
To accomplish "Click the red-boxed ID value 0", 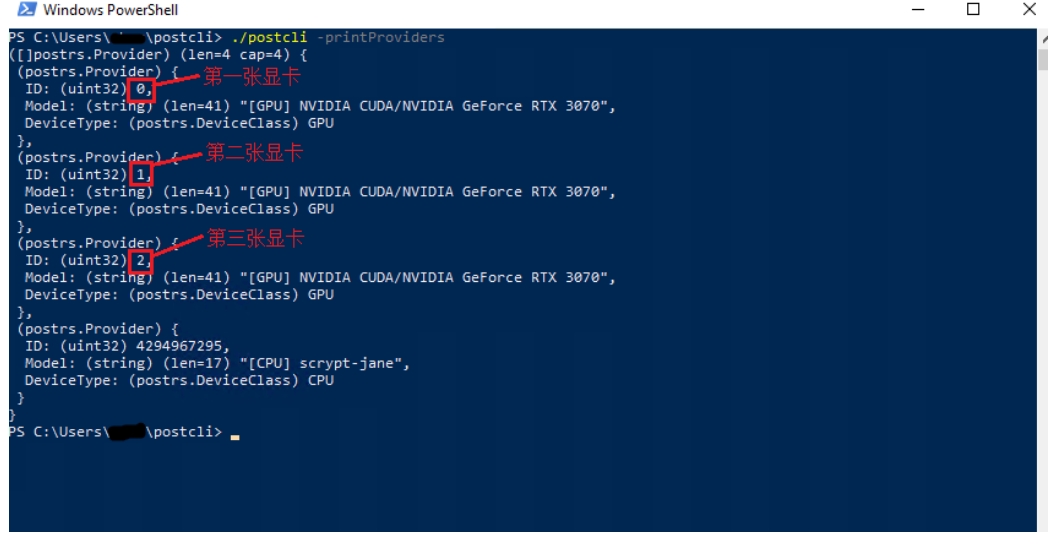I will tap(141, 89).
